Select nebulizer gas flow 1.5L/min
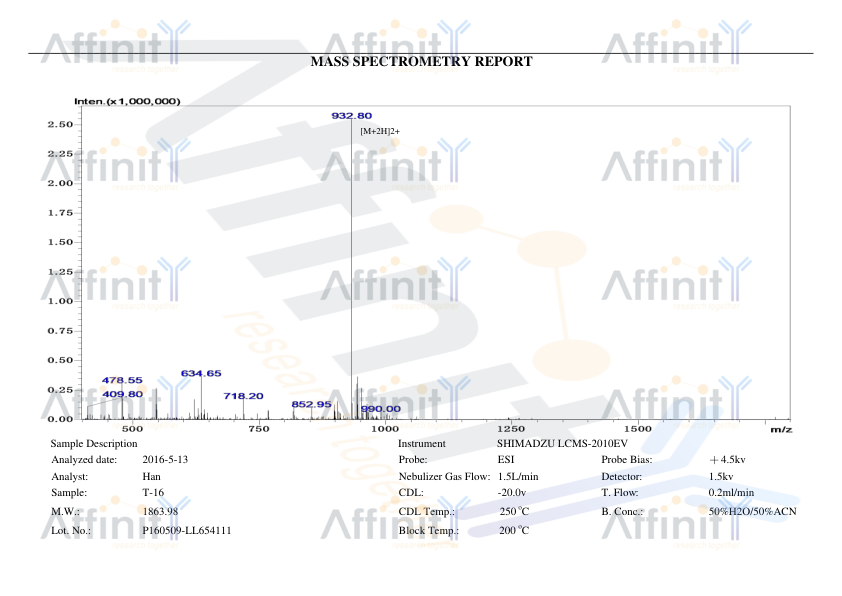Viewport: 842px width, 596px height. [518, 477]
